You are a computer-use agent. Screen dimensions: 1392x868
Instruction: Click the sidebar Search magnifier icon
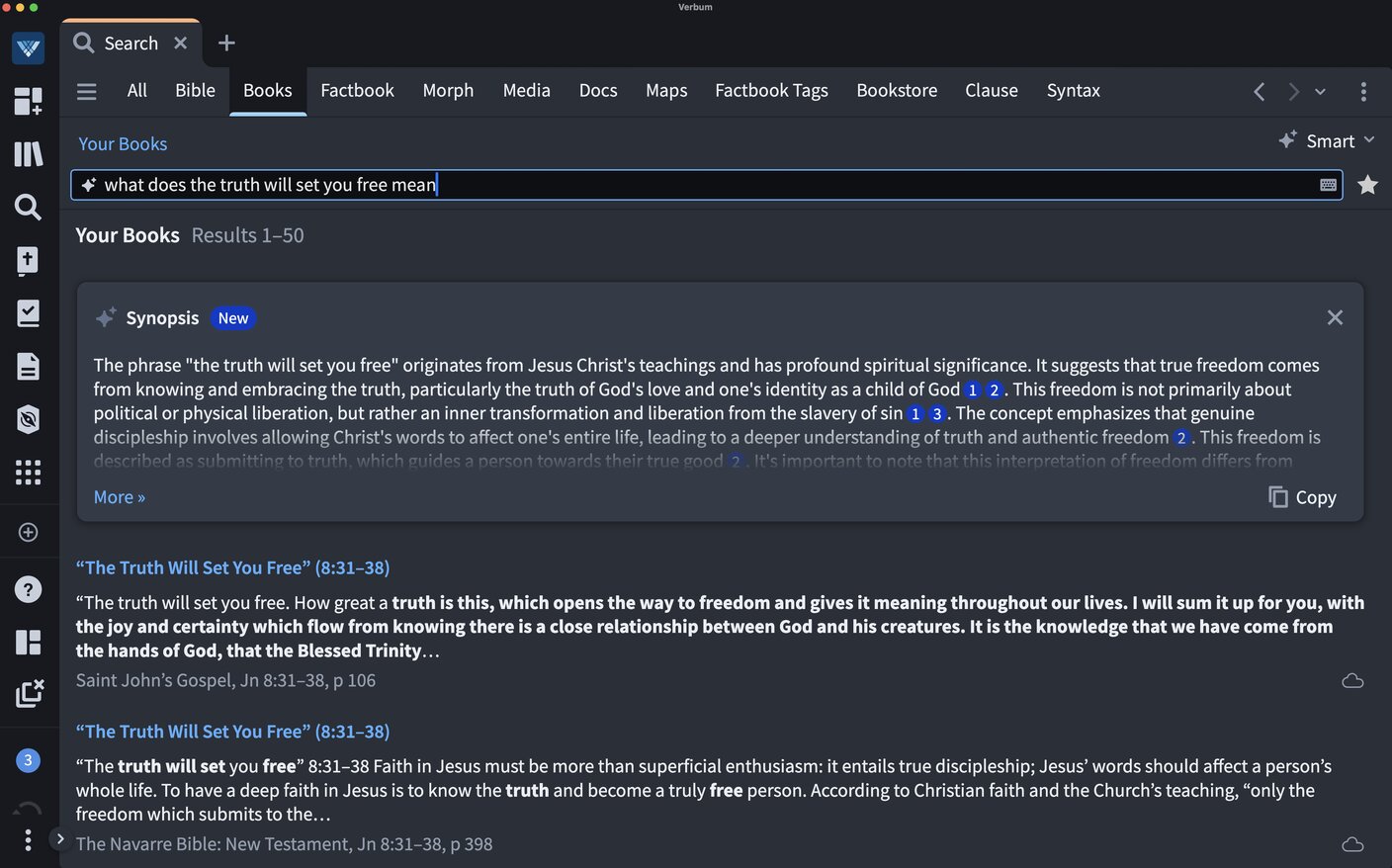pos(28,207)
